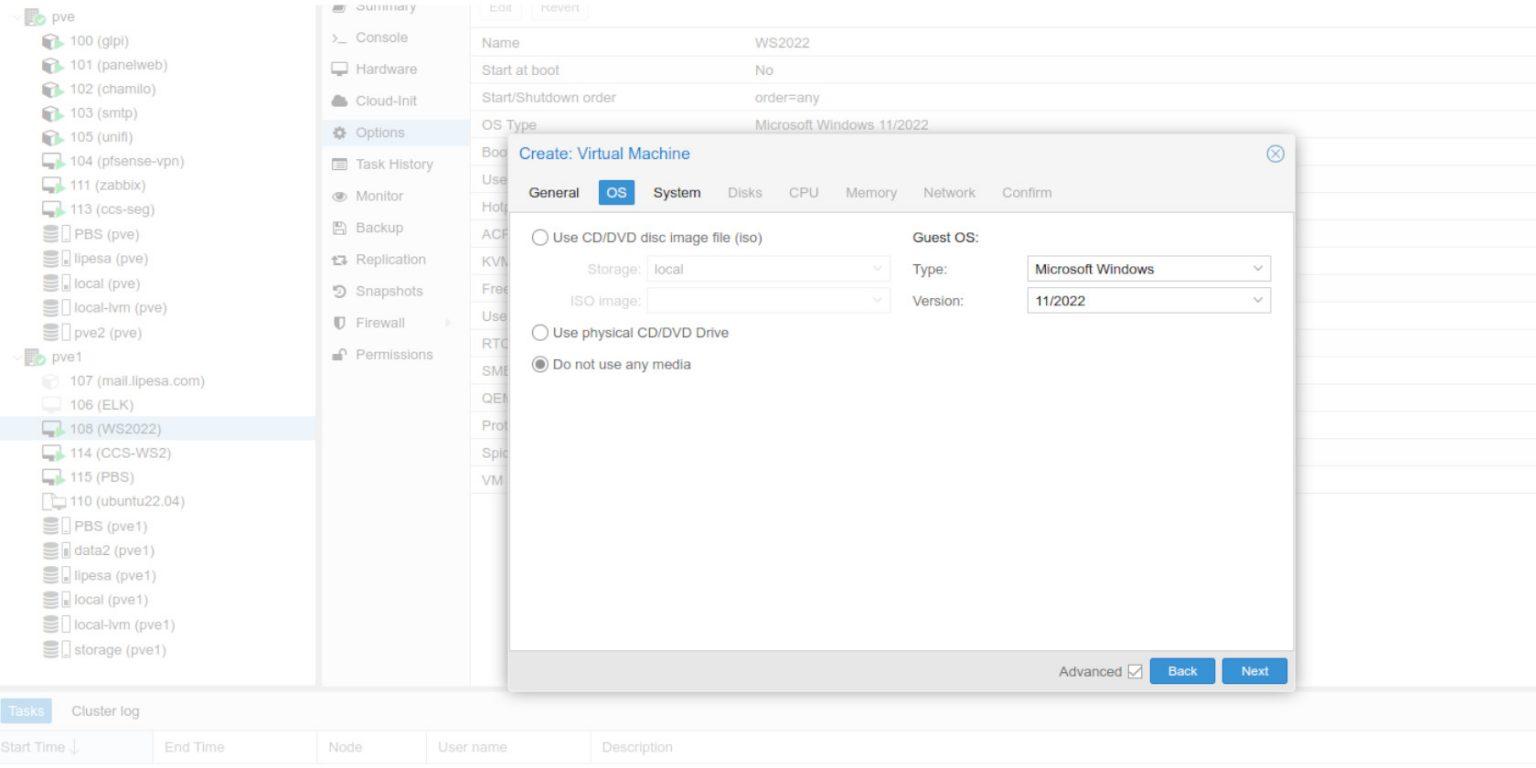The height and width of the screenshot is (768, 1536).
Task: Click the Backup floppy-disk icon
Action: coord(338,227)
